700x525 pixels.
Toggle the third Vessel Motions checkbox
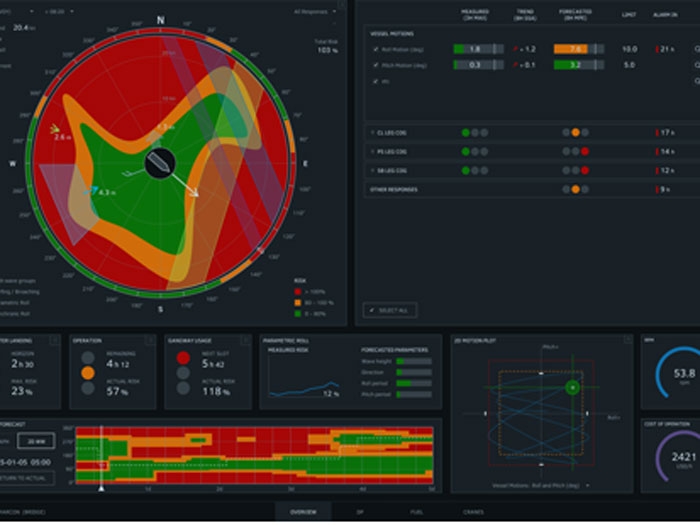375,81
